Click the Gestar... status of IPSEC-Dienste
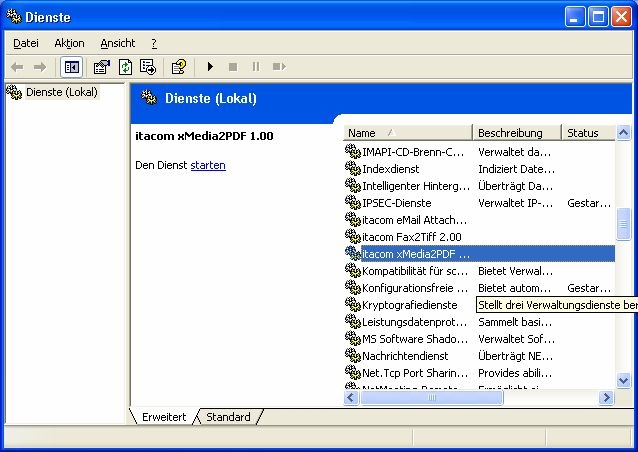The width and height of the screenshot is (638, 452). 589,203
